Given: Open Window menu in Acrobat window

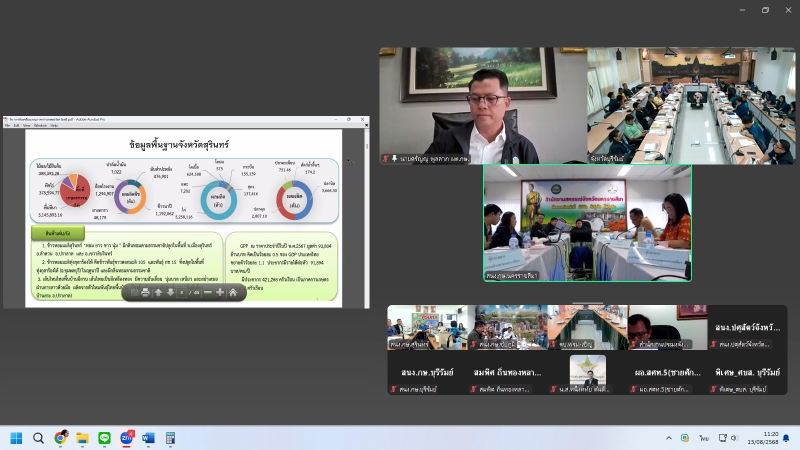Looking at the screenshot, I should pyautogui.click(x=40, y=125).
